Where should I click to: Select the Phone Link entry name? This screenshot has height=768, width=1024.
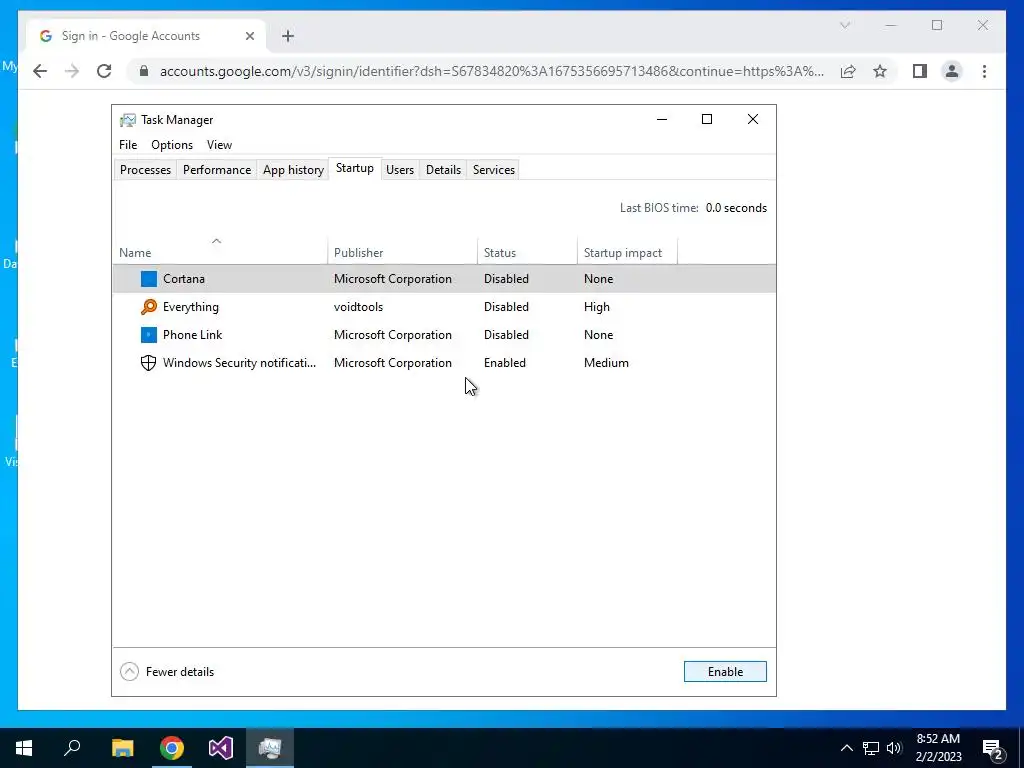coord(193,335)
